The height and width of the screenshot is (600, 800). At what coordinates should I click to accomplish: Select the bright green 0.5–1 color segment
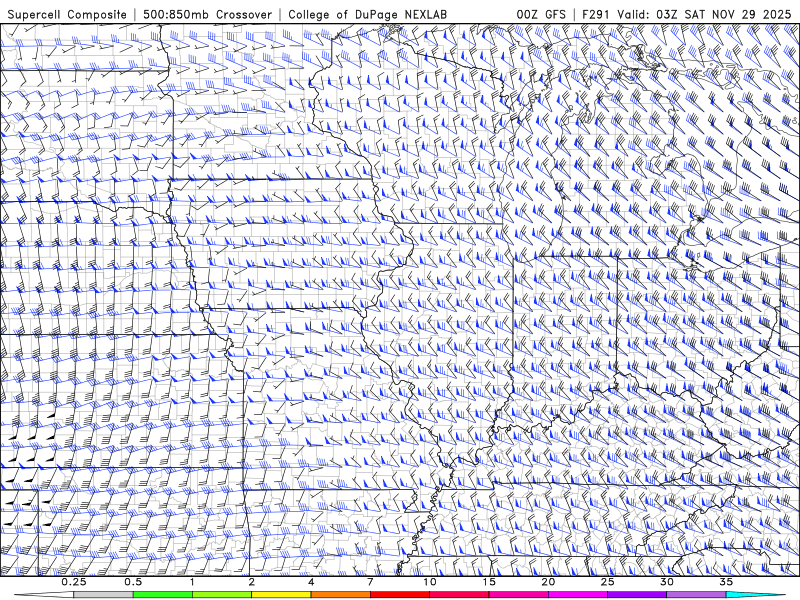click(x=163, y=595)
